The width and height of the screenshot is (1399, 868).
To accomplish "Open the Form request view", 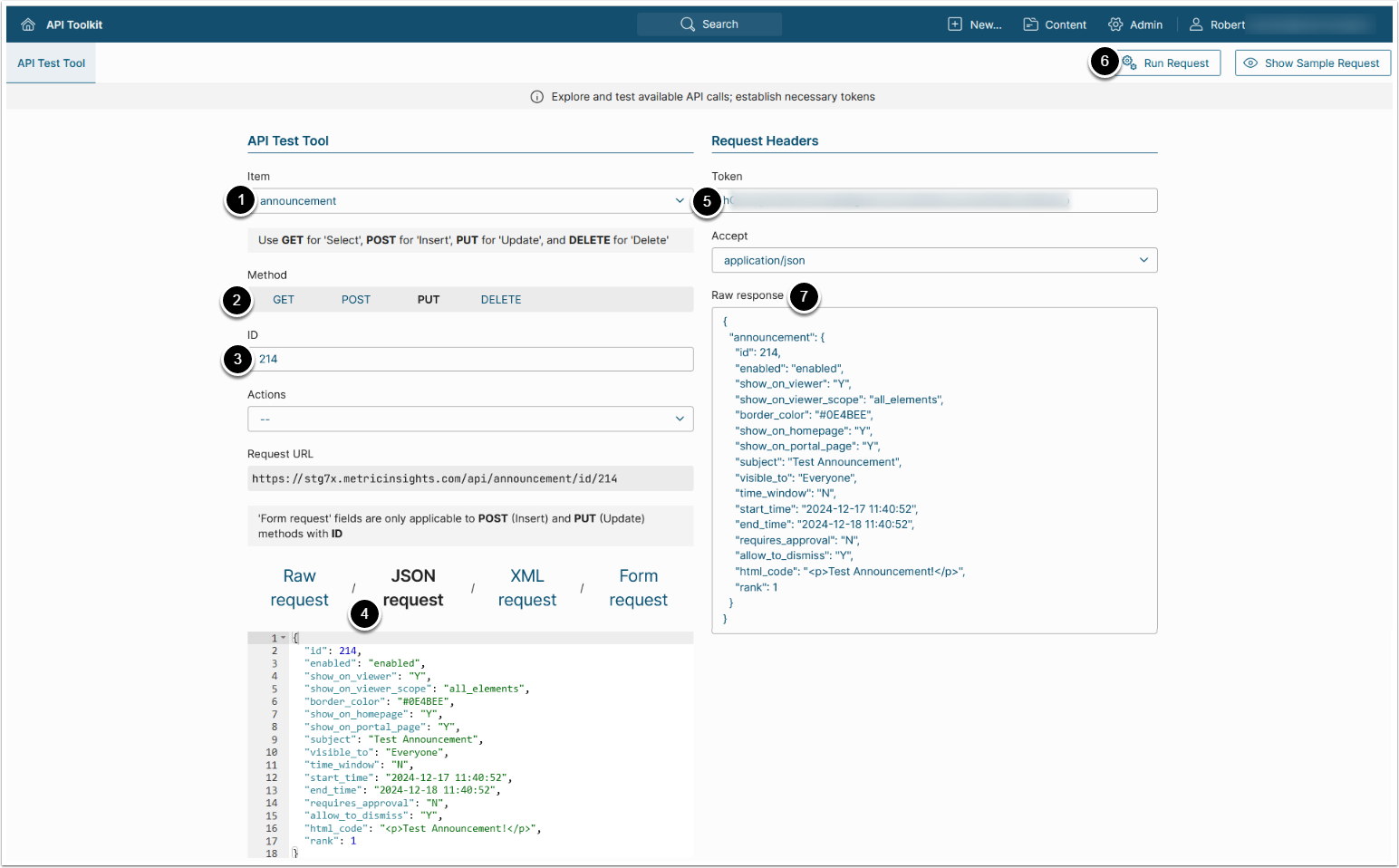I will (638, 588).
